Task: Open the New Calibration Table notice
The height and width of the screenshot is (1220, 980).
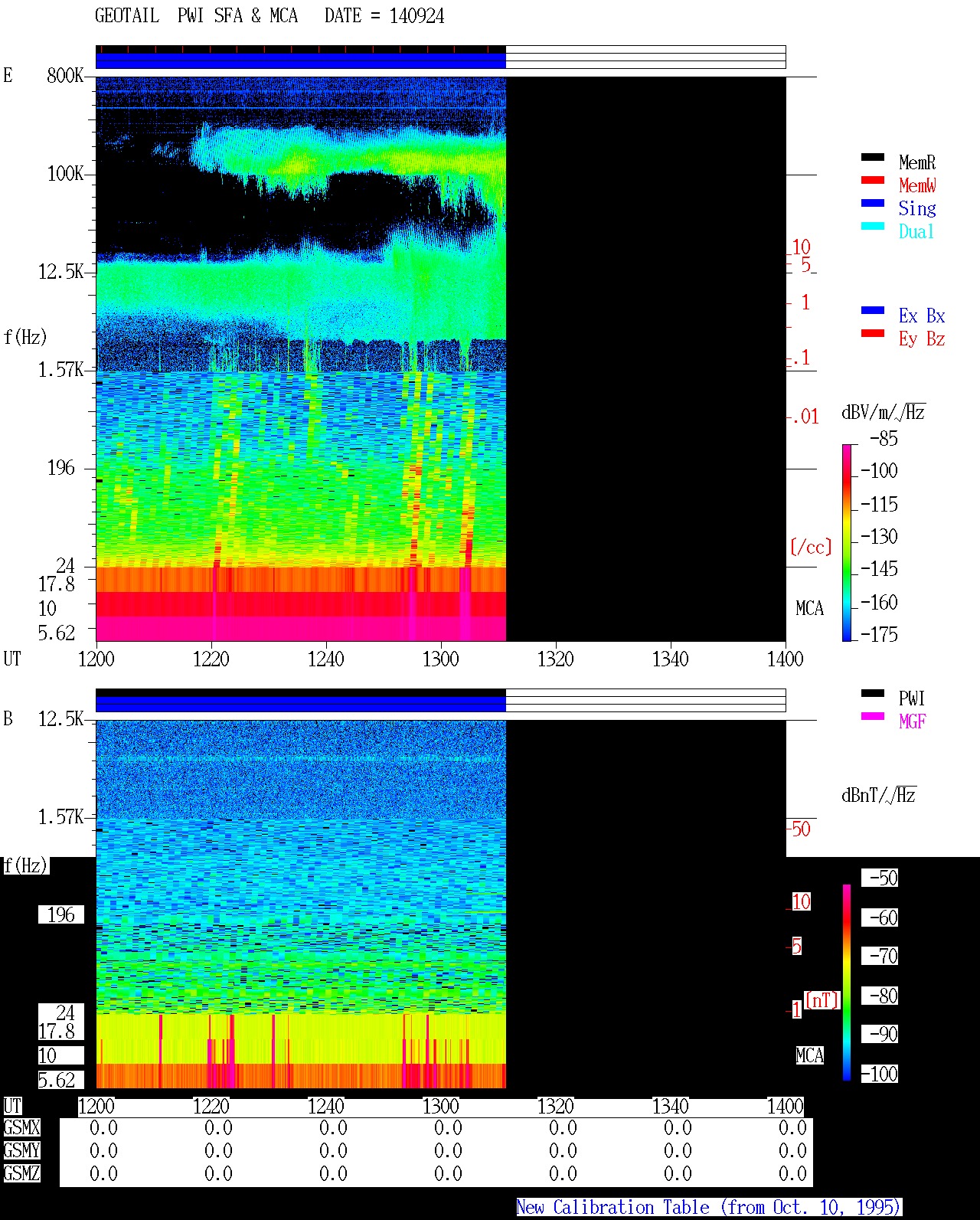Action: 709,1207
